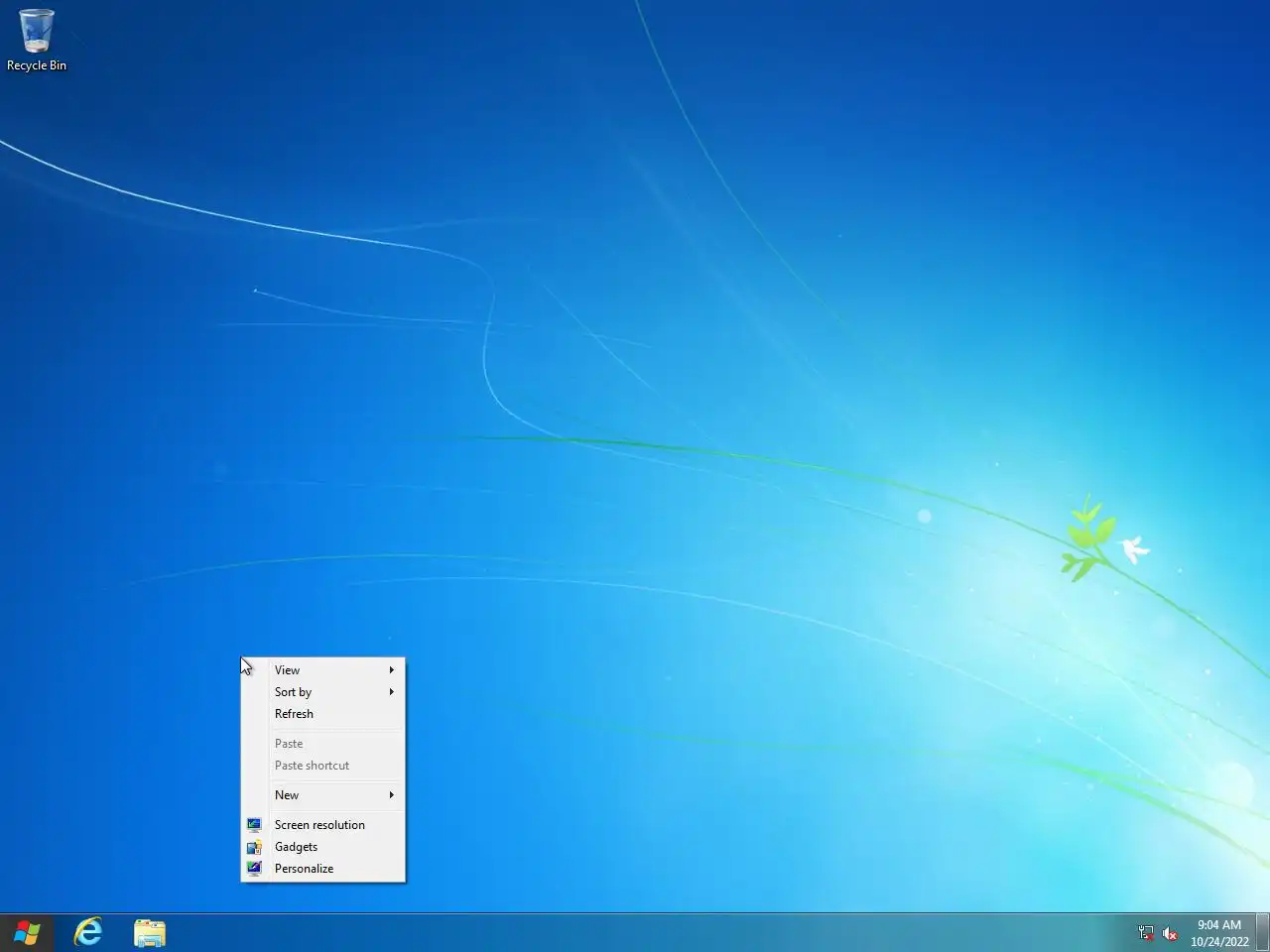1270x952 pixels.
Task: Select New in the context menu
Action: 323,795
